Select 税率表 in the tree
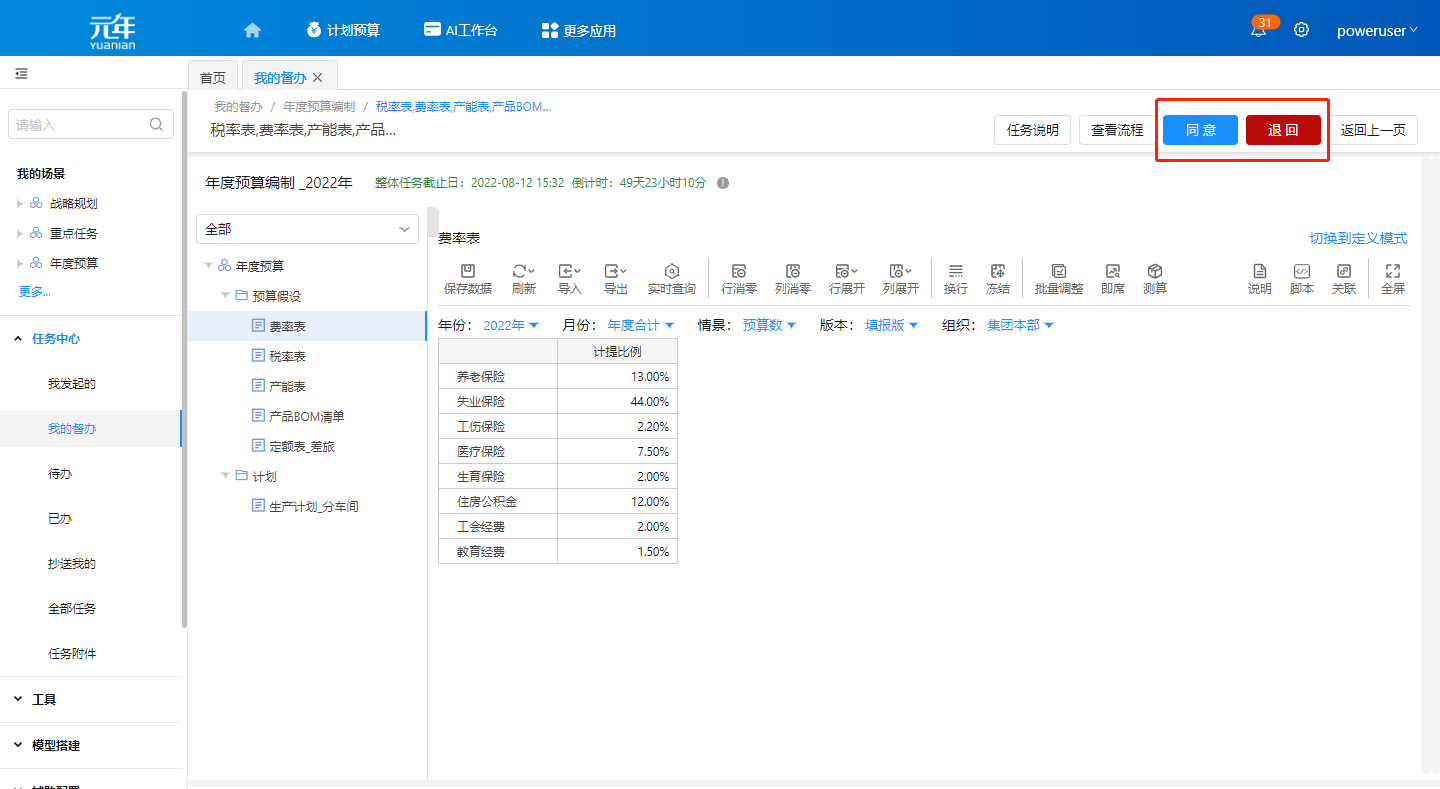 [x=287, y=356]
